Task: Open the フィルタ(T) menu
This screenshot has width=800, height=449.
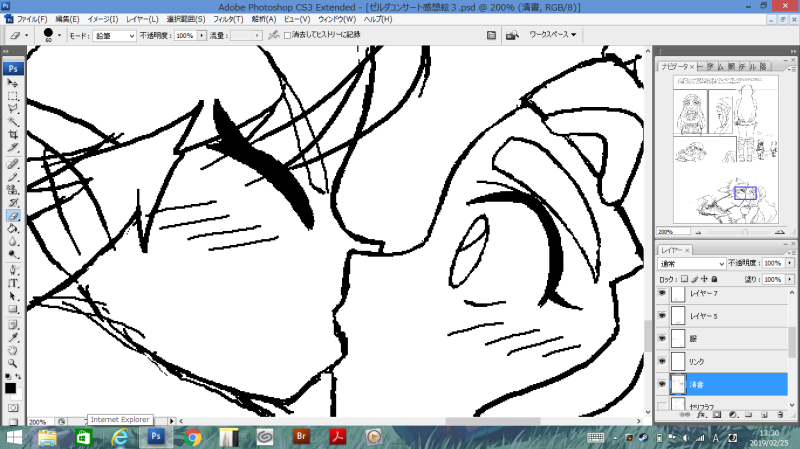Action: pos(228,19)
